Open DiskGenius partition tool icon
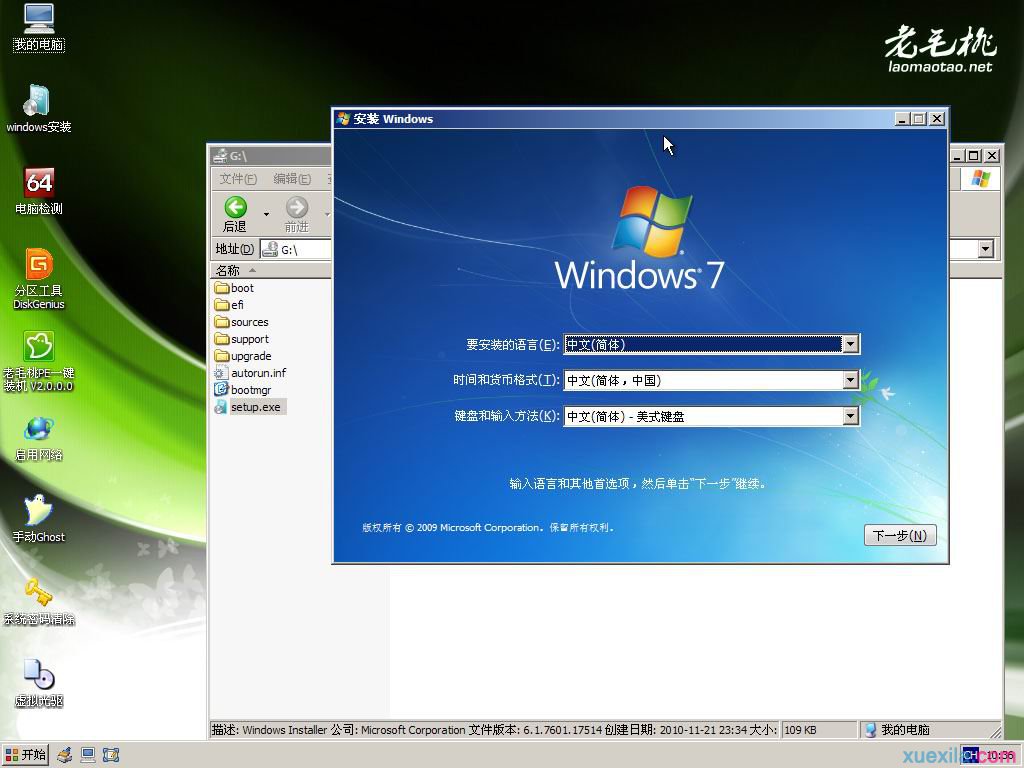Viewport: 1024px width, 768px height. (x=38, y=266)
